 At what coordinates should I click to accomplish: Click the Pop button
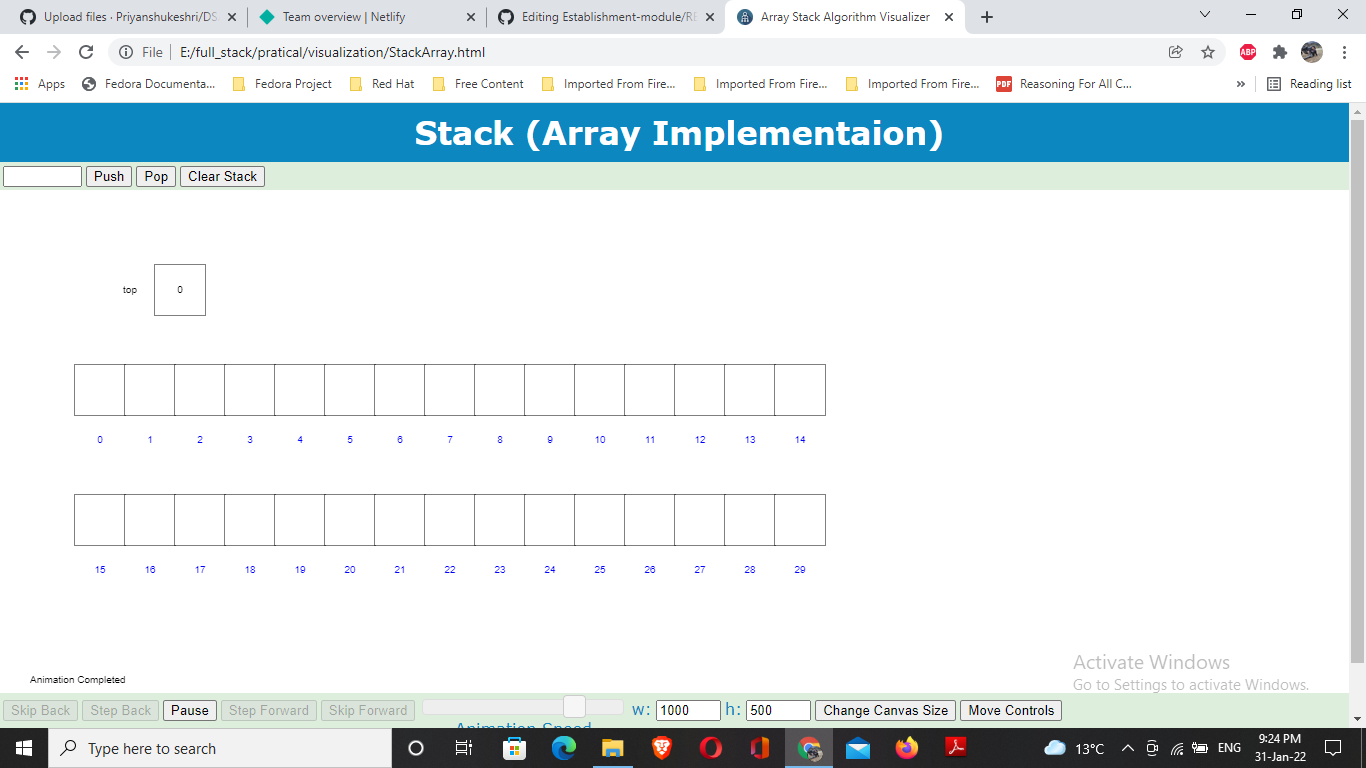click(156, 176)
